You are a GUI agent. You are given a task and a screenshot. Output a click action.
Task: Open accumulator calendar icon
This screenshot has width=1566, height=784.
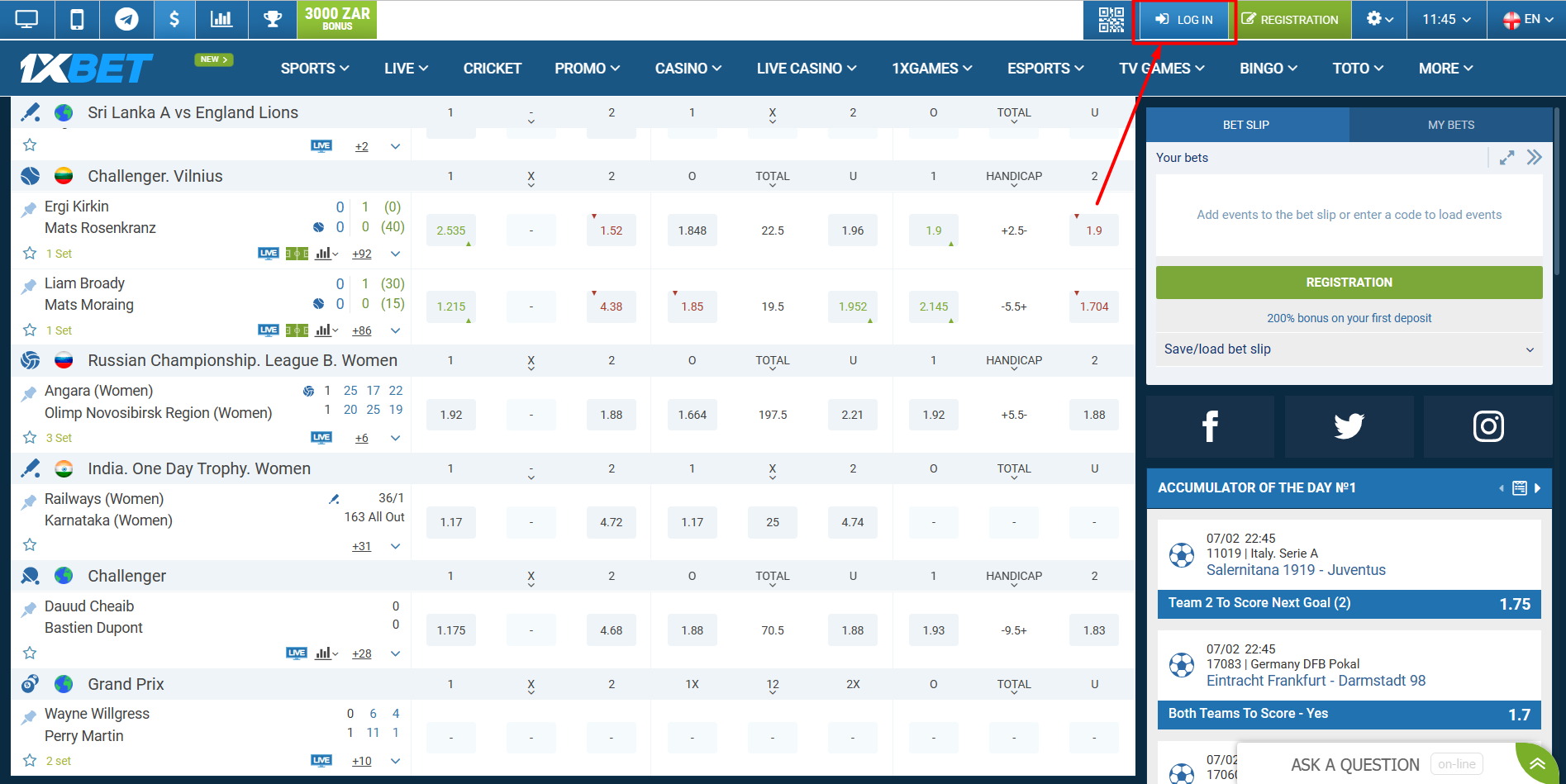(1520, 488)
